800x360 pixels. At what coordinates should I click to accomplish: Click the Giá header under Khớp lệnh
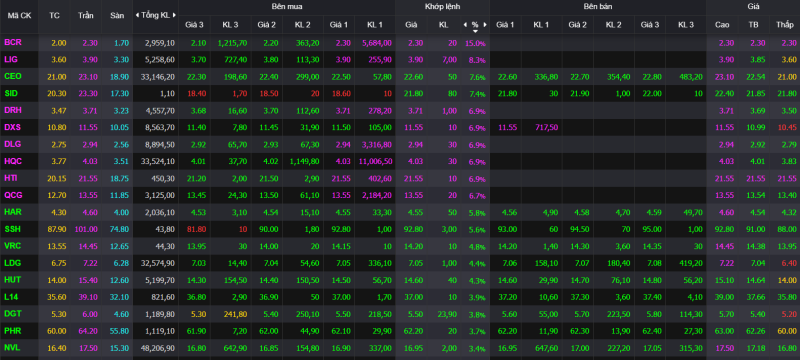[x=411, y=24]
